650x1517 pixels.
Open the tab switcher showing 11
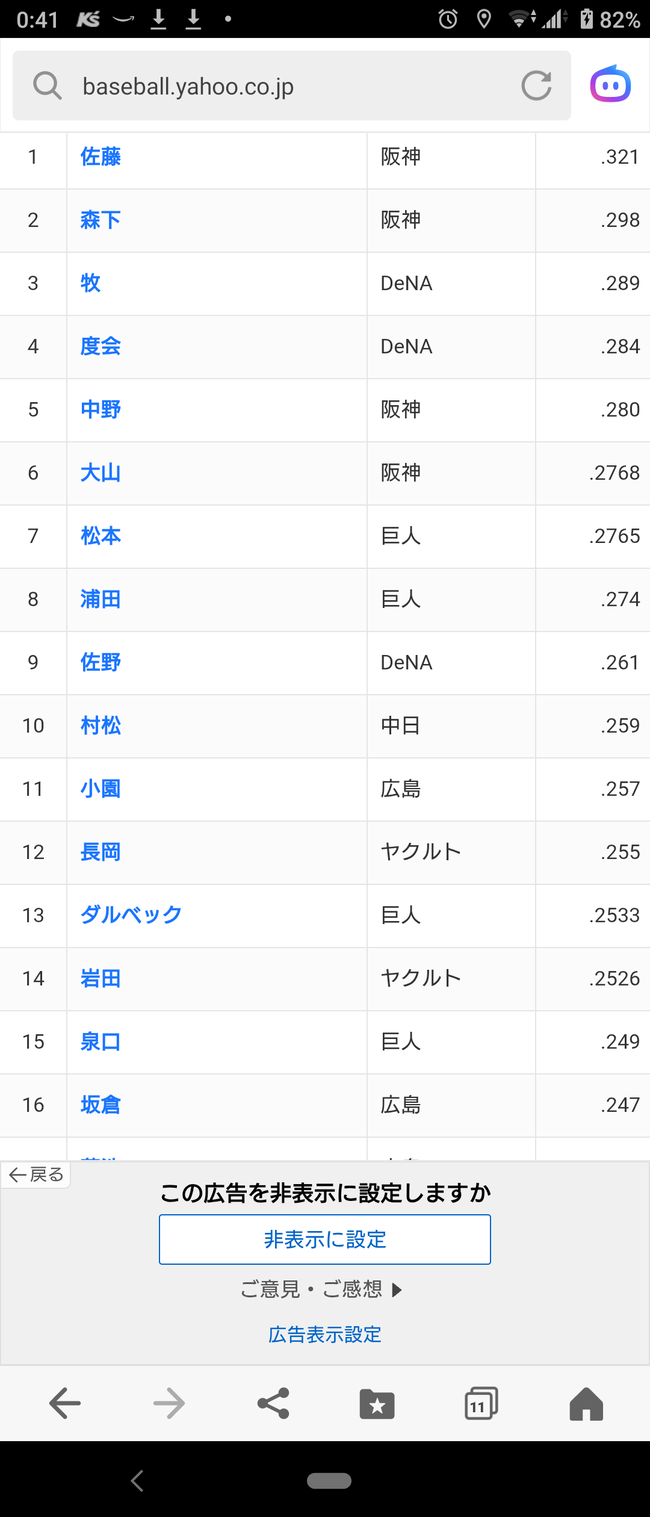pos(481,1404)
